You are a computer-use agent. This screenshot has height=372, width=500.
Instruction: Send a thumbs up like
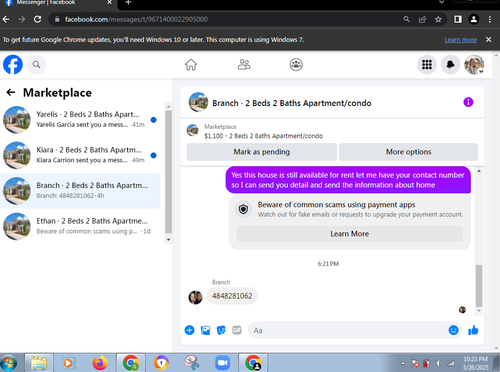(473, 330)
